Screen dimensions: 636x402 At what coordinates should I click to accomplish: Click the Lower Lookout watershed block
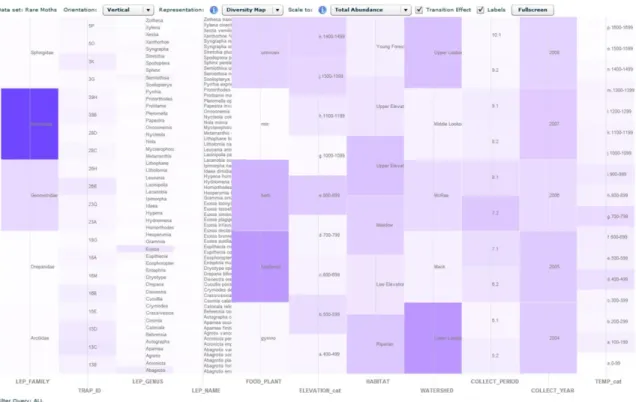(x=433, y=338)
